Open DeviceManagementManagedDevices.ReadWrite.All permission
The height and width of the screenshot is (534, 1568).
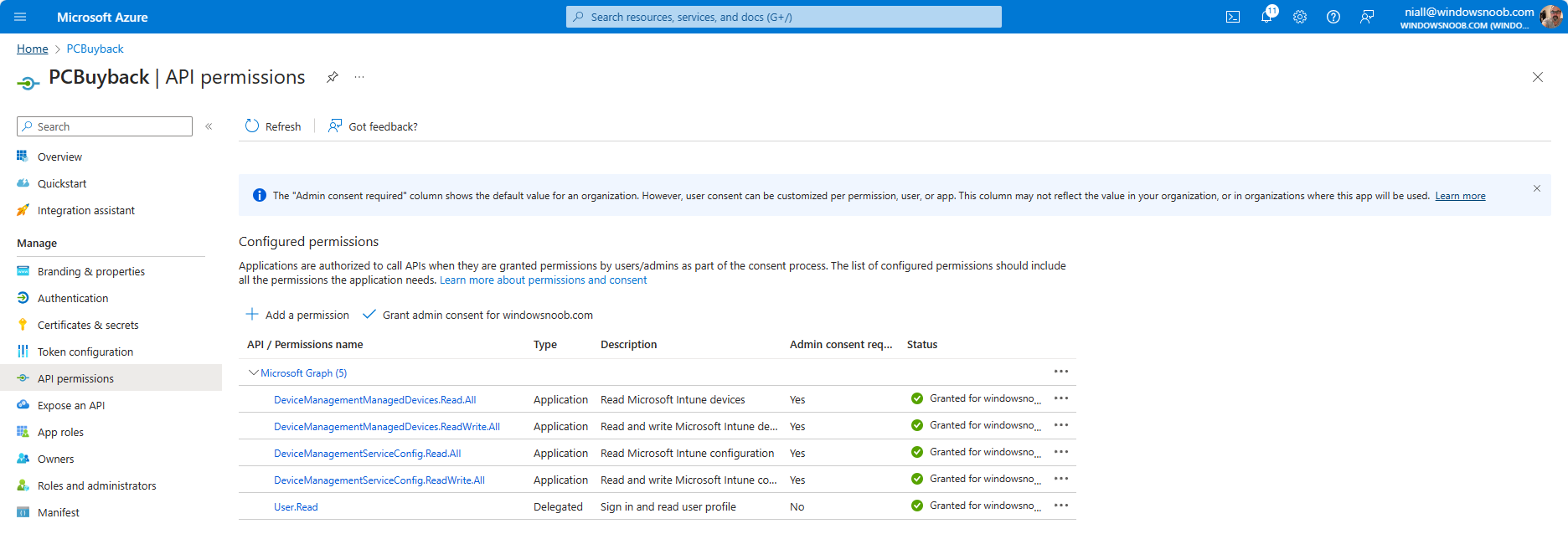tap(387, 427)
